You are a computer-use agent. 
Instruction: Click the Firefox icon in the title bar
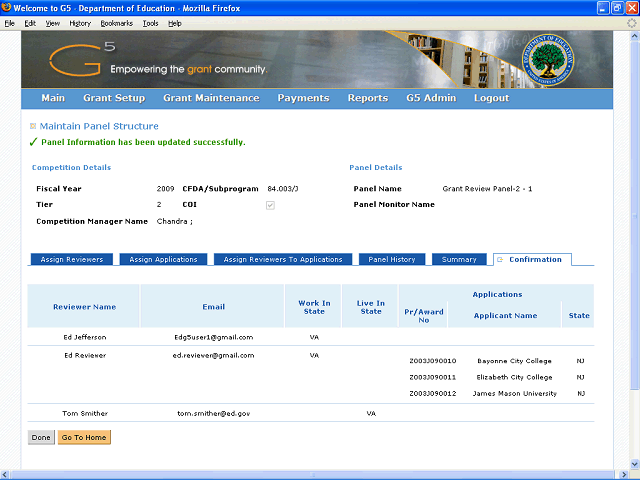coord(8,8)
